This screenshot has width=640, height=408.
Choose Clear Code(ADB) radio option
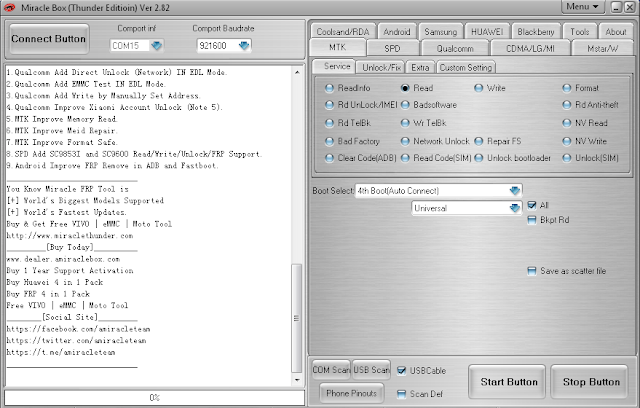(361, 158)
